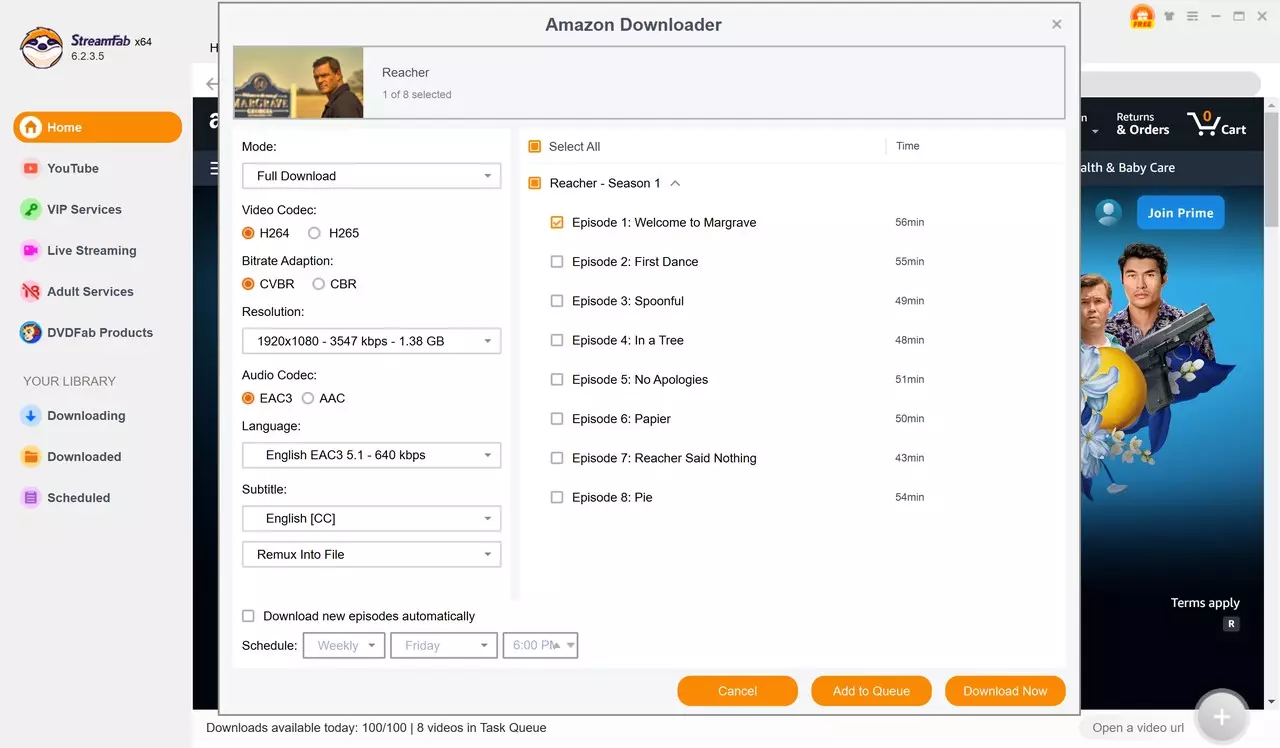1280x748 pixels.
Task: Open the Subtitle English [CC] dropdown
Action: 371,518
